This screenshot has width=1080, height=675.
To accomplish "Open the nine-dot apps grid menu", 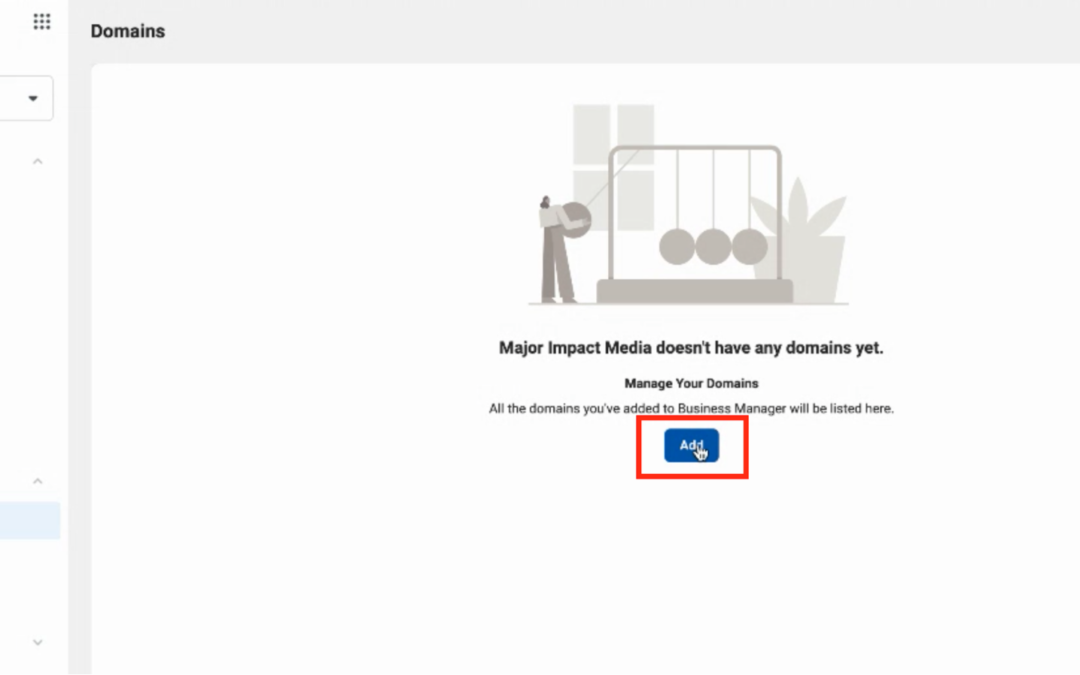I will point(41,21).
